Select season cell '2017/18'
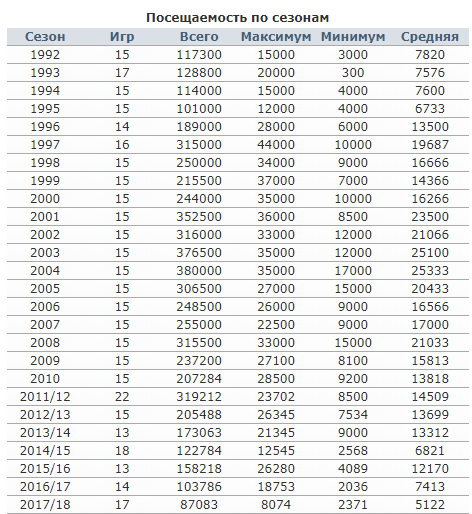The width and height of the screenshot is (472, 514). (x=45, y=505)
